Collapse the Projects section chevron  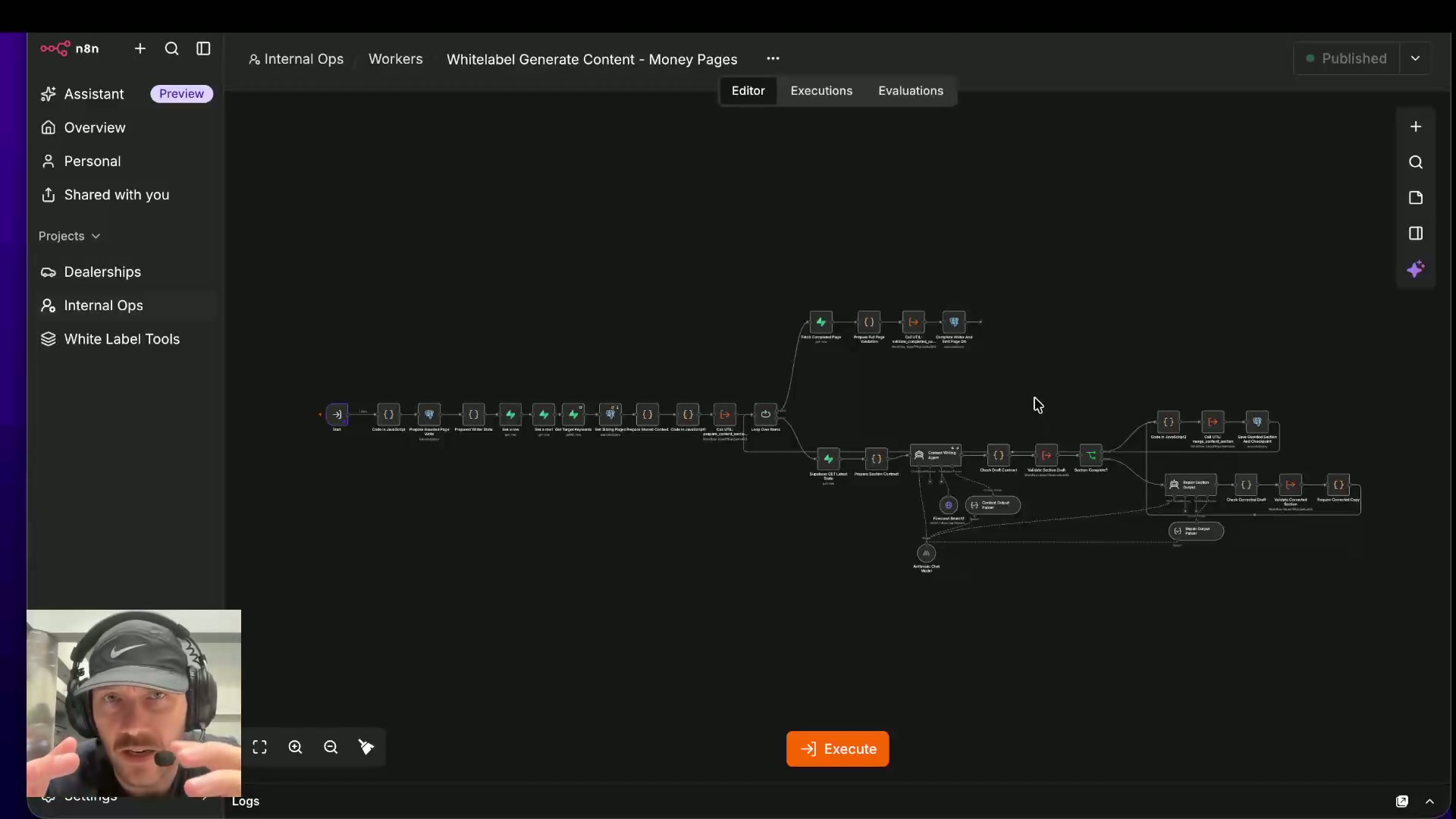[96, 237]
